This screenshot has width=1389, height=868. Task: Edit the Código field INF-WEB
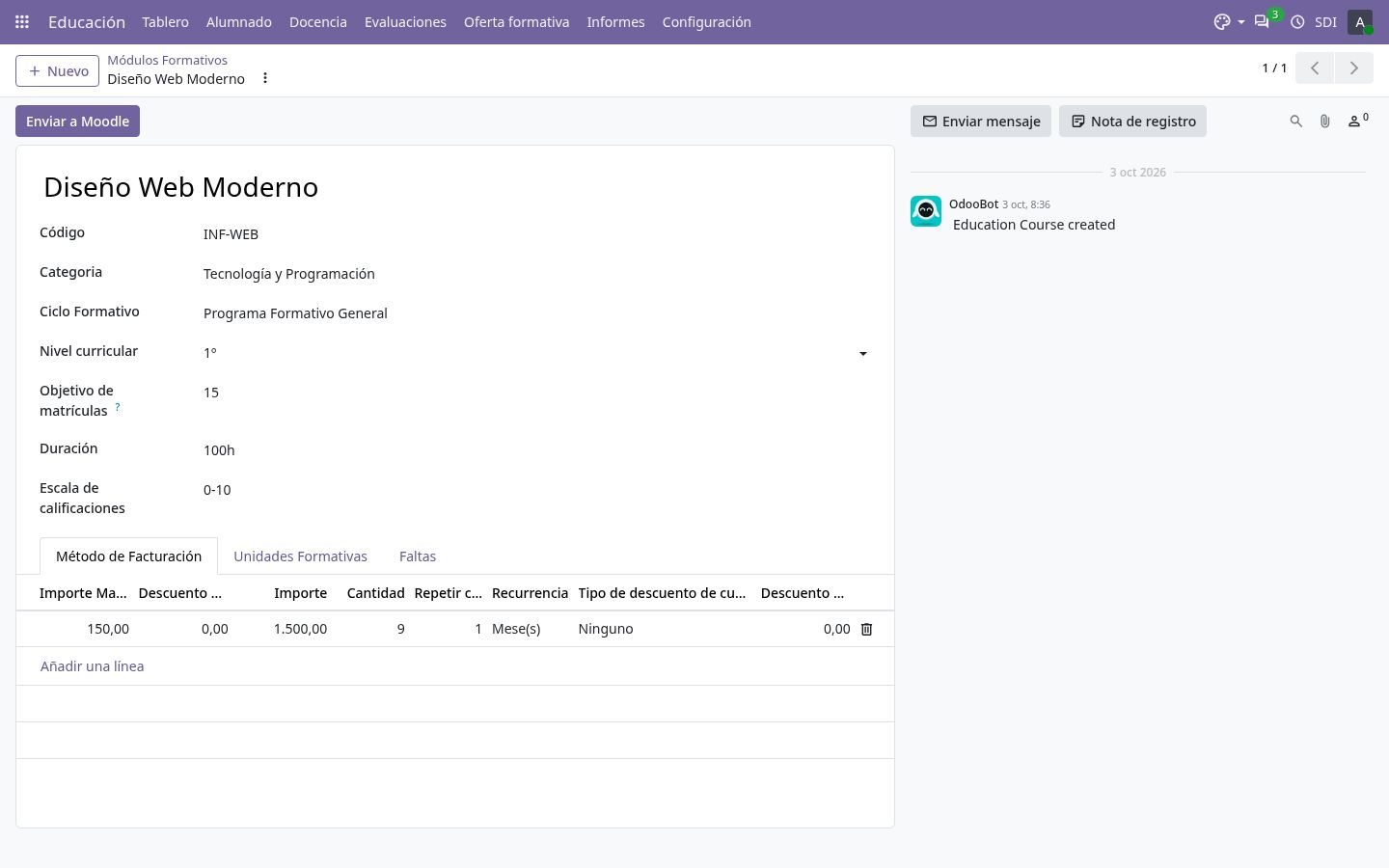535,234
